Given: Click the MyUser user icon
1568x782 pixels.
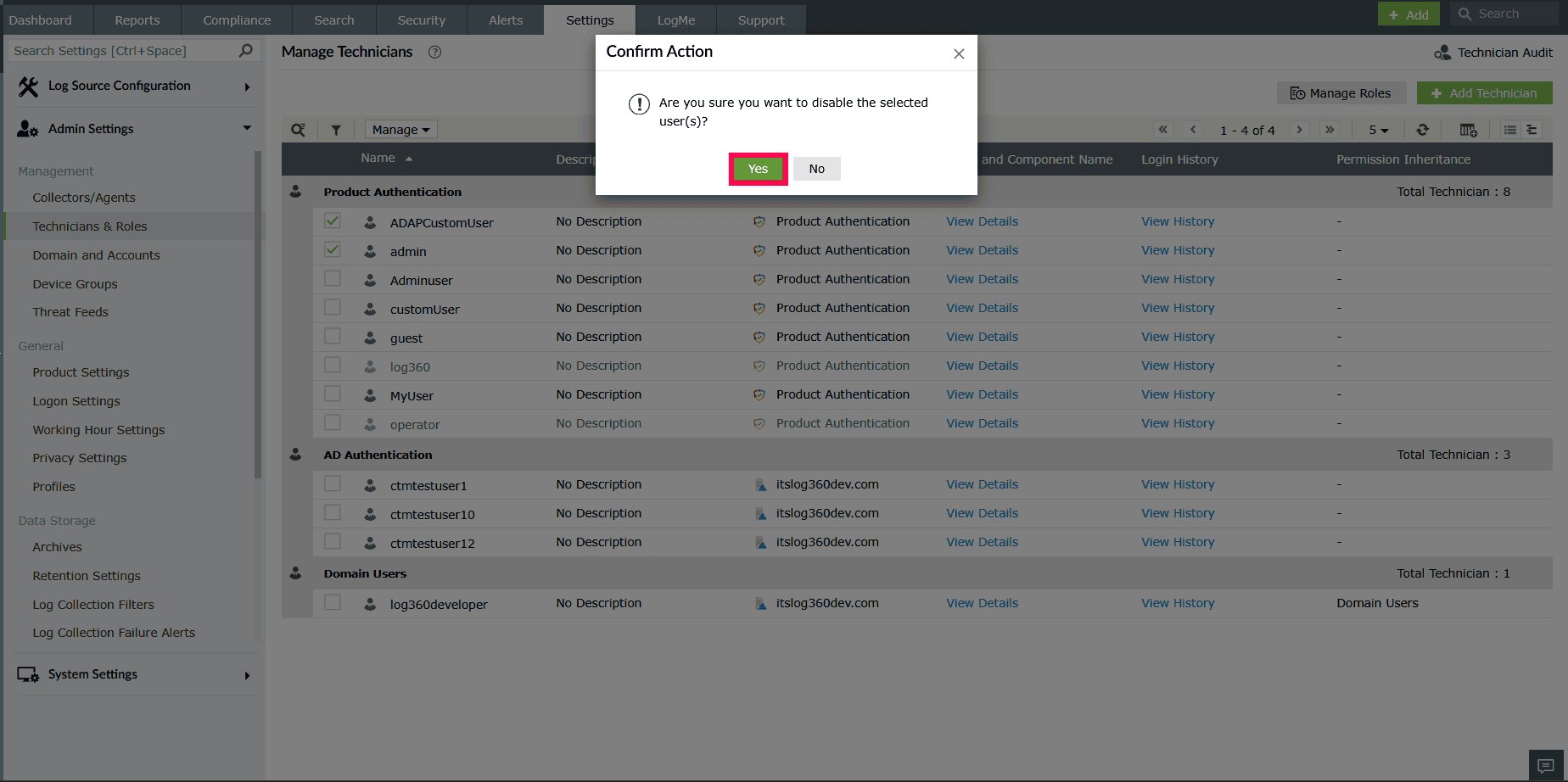Looking at the screenshot, I should click(x=370, y=395).
